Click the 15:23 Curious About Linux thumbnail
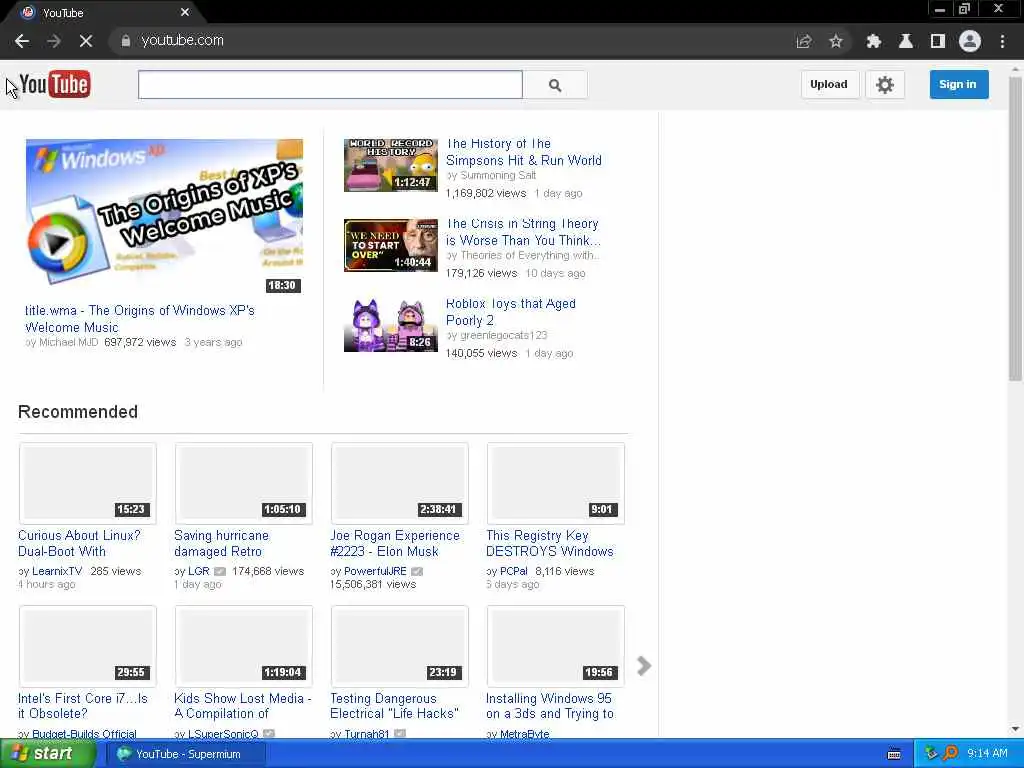1024x768 pixels. (x=88, y=483)
